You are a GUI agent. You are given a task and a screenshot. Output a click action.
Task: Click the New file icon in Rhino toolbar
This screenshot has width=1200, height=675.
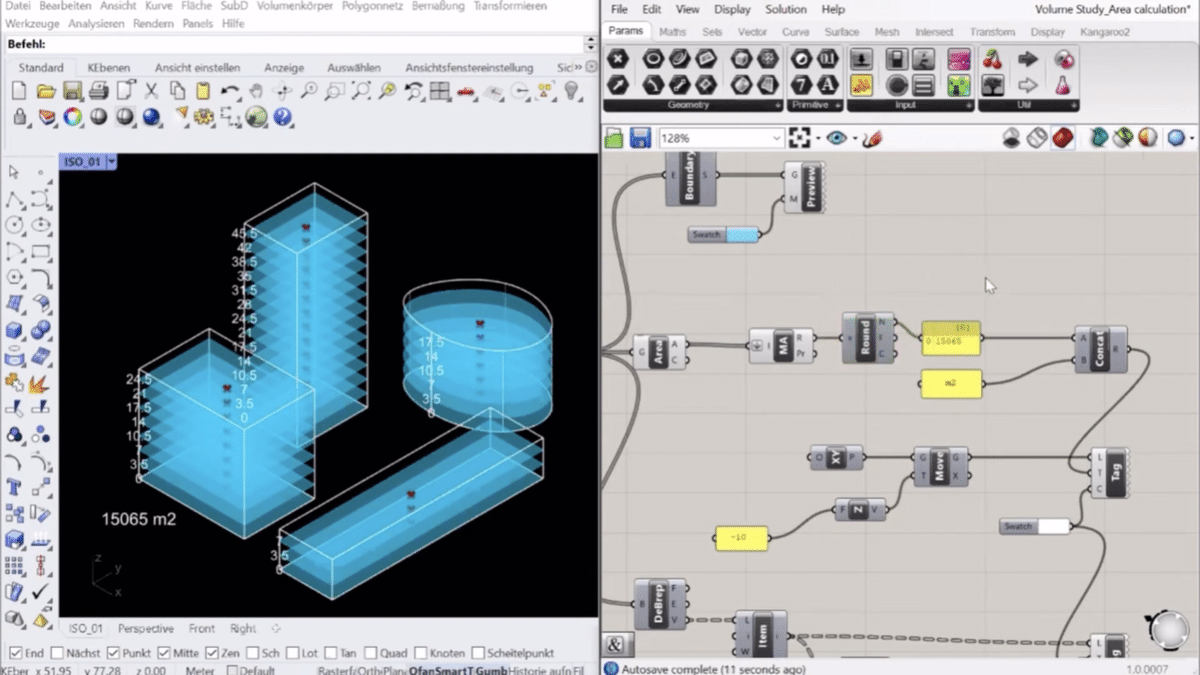(20, 91)
